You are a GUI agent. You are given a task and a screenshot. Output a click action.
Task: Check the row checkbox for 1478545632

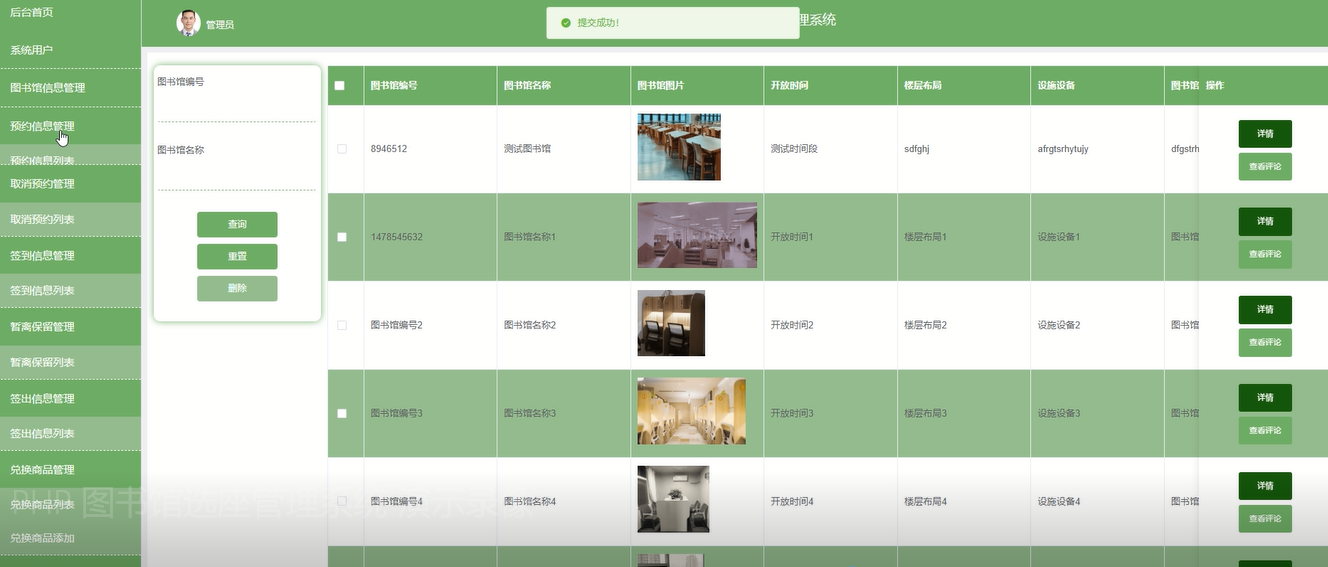click(x=342, y=237)
